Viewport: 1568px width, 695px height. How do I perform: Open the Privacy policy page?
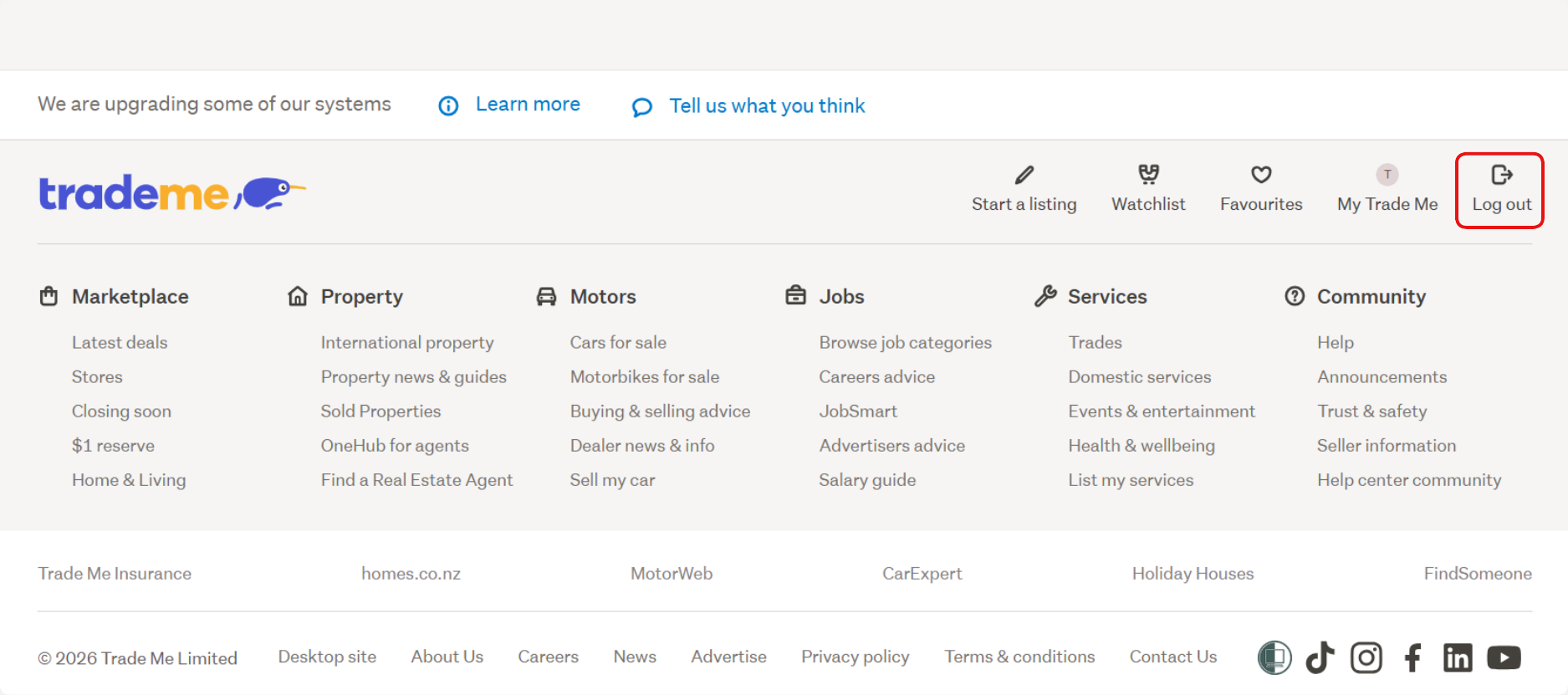click(855, 657)
